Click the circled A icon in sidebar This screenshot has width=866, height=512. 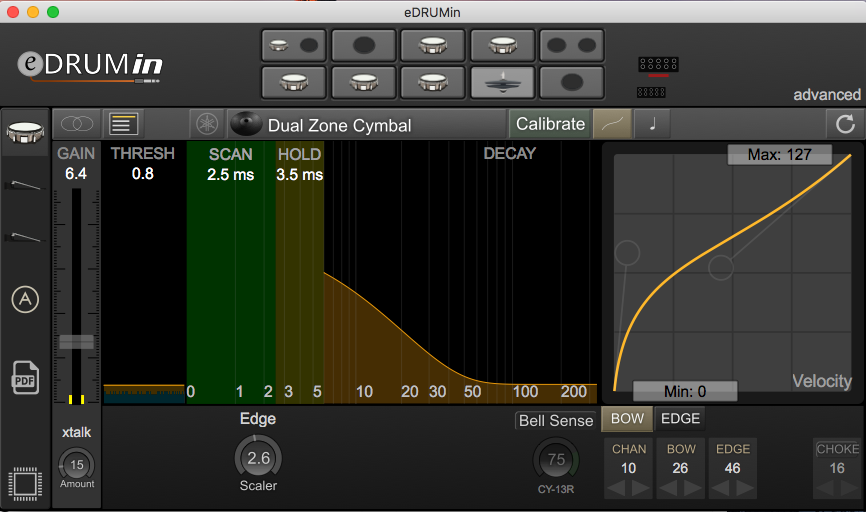click(25, 299)
